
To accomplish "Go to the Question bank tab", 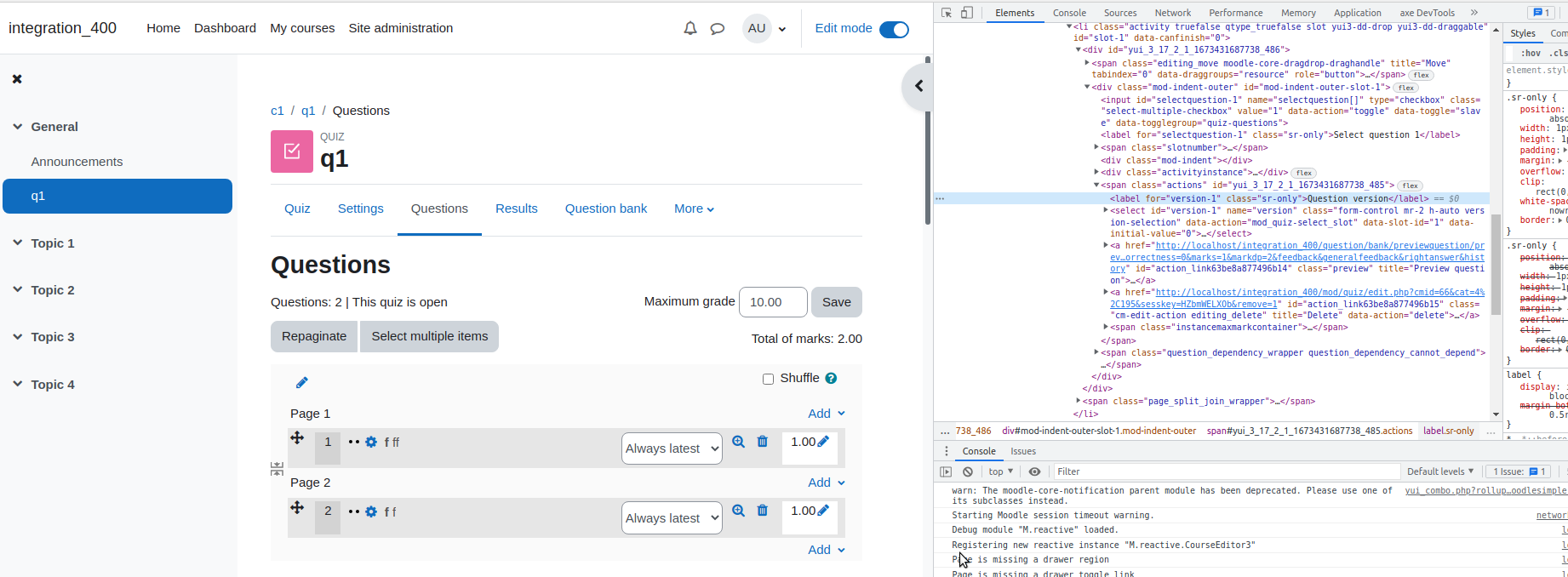I will (x=606, y=209).
